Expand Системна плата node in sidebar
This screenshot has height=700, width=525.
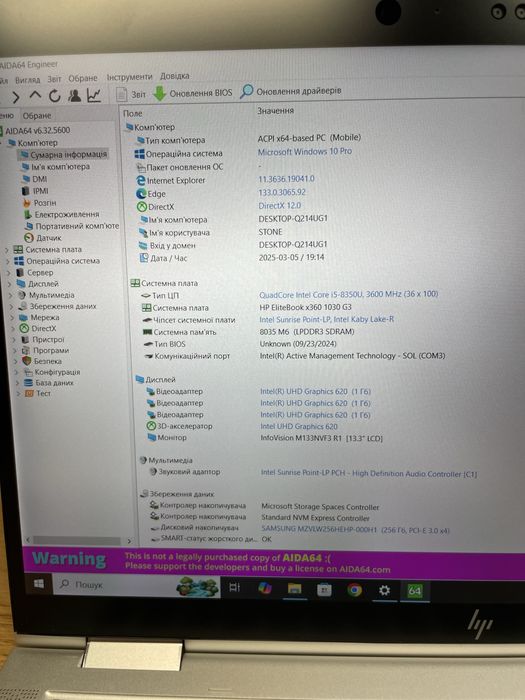tap(7, 250)
